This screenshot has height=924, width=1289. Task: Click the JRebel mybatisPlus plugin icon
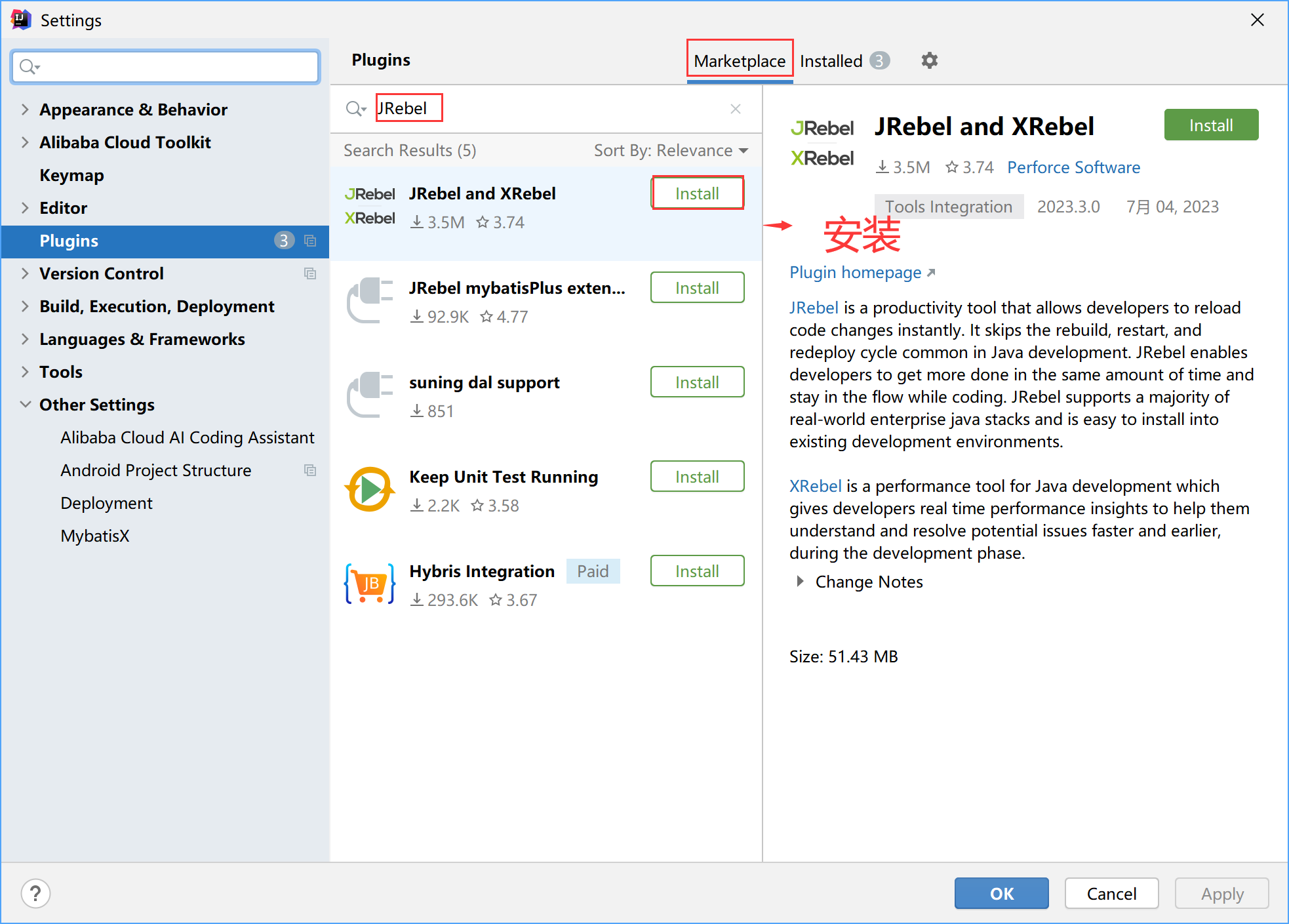370,300
